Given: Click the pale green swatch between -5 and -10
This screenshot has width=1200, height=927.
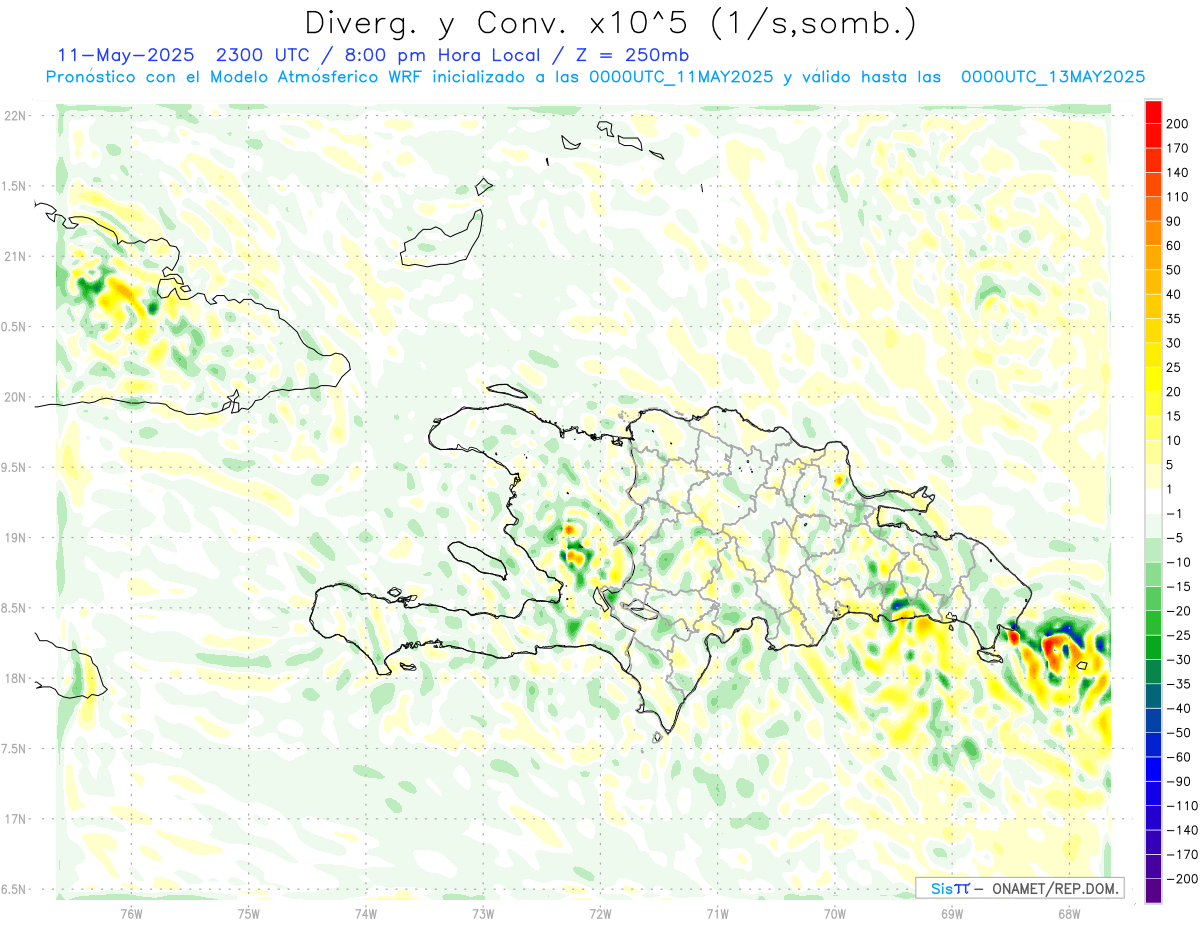Looking at the screenshot, I should pos(1153,549).
